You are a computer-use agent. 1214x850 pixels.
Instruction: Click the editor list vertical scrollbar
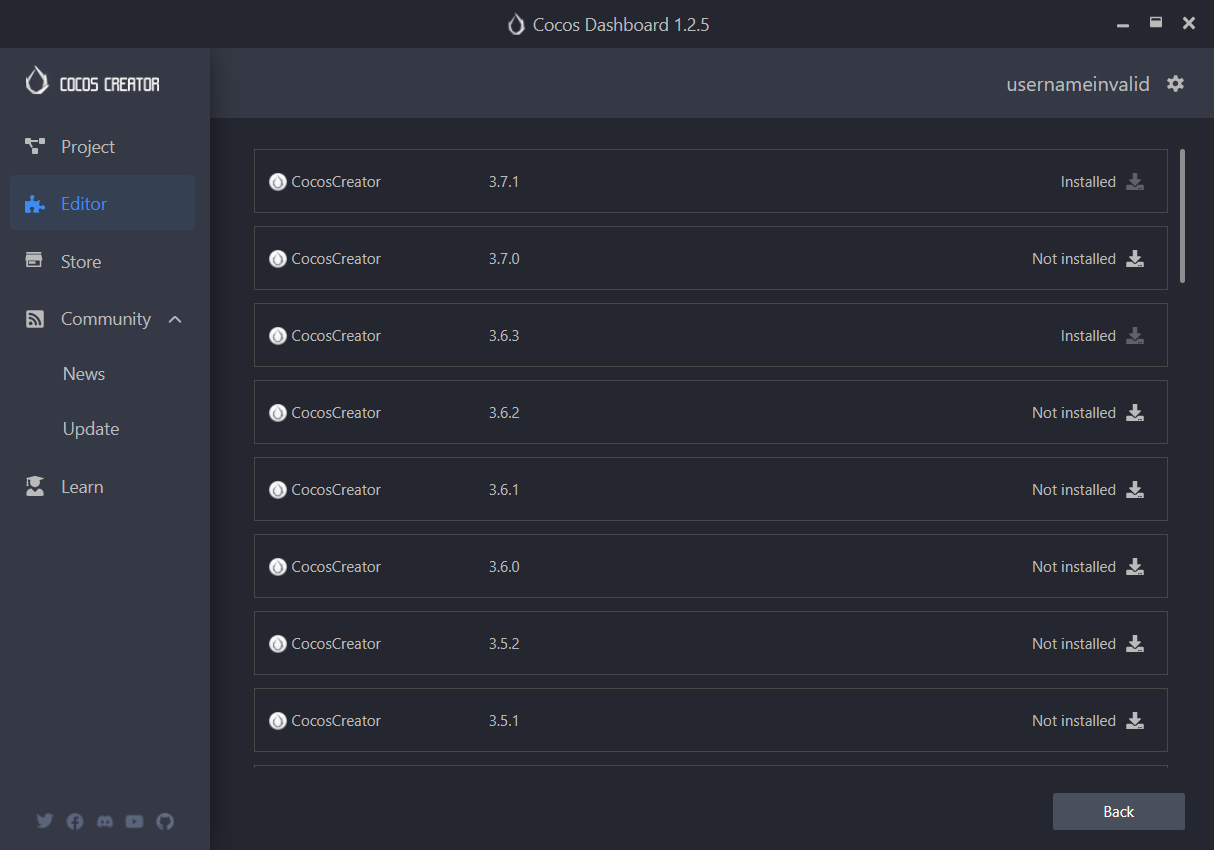coord(1183,216)
